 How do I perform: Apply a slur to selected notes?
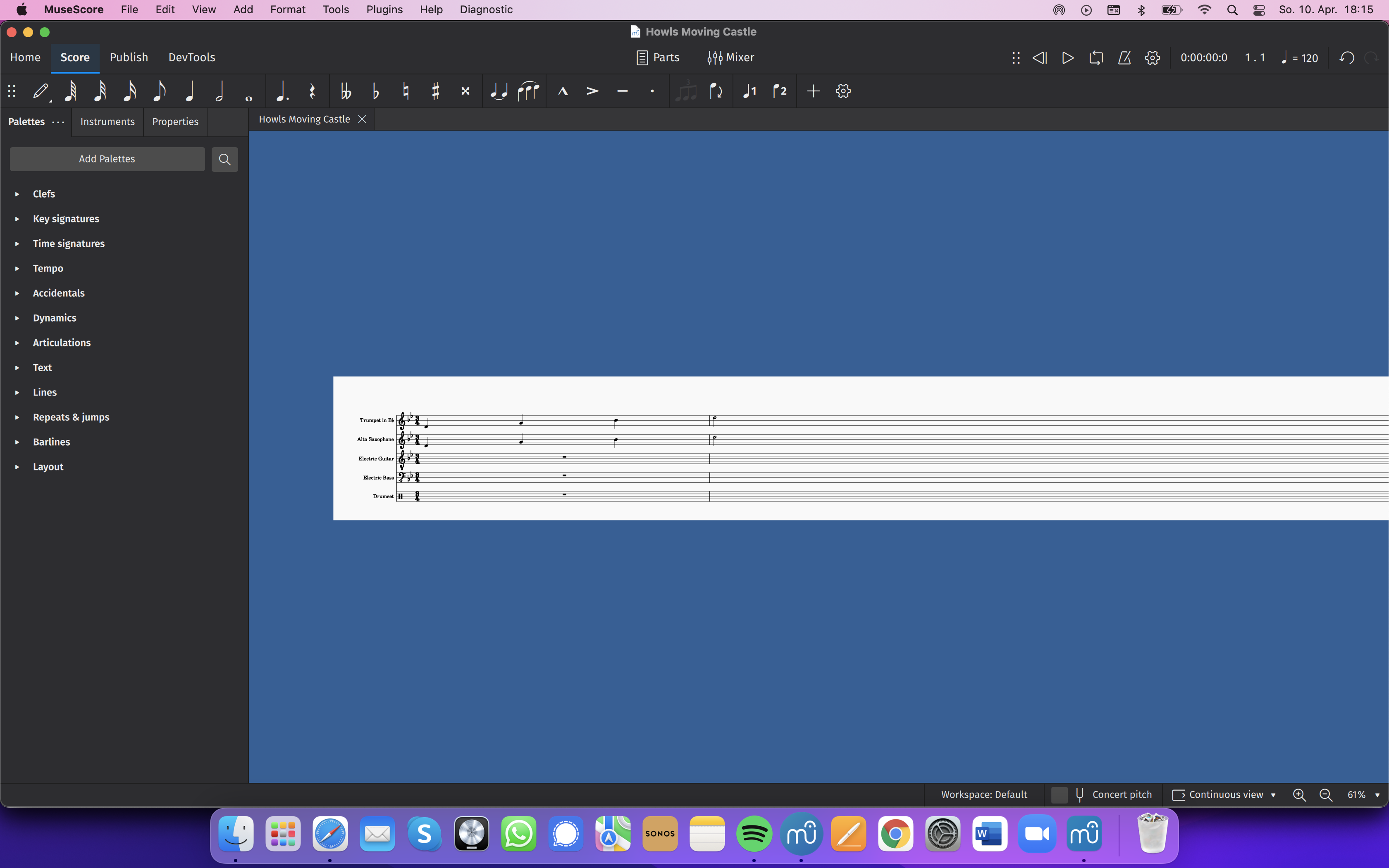tap(527, 91)
